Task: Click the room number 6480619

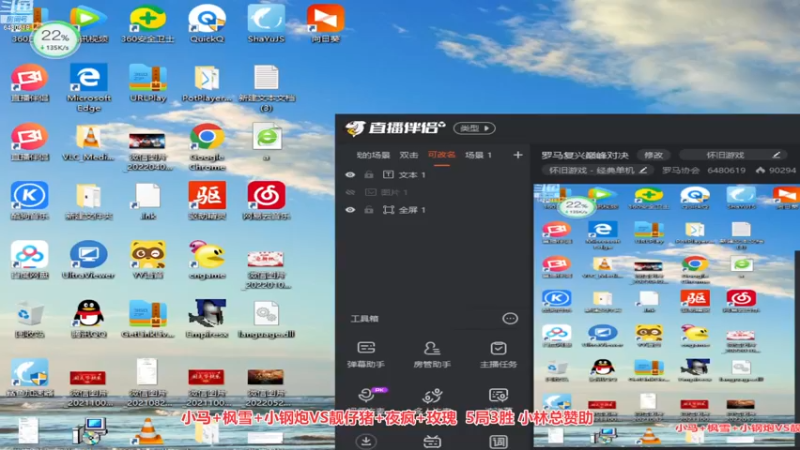Action: pyautogui.click(x=727, y=170)
